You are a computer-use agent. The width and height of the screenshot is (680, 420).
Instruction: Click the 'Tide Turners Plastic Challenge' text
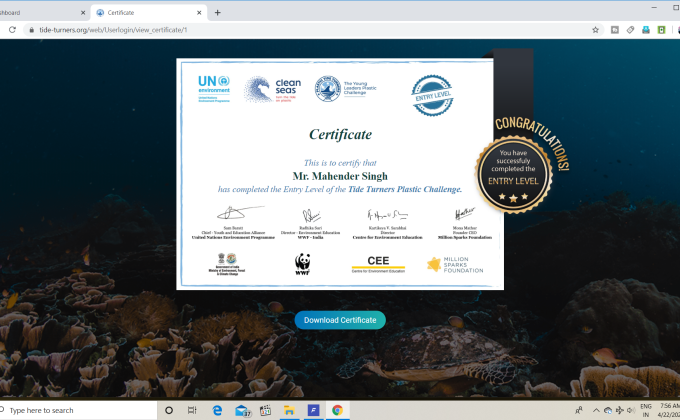405,189
